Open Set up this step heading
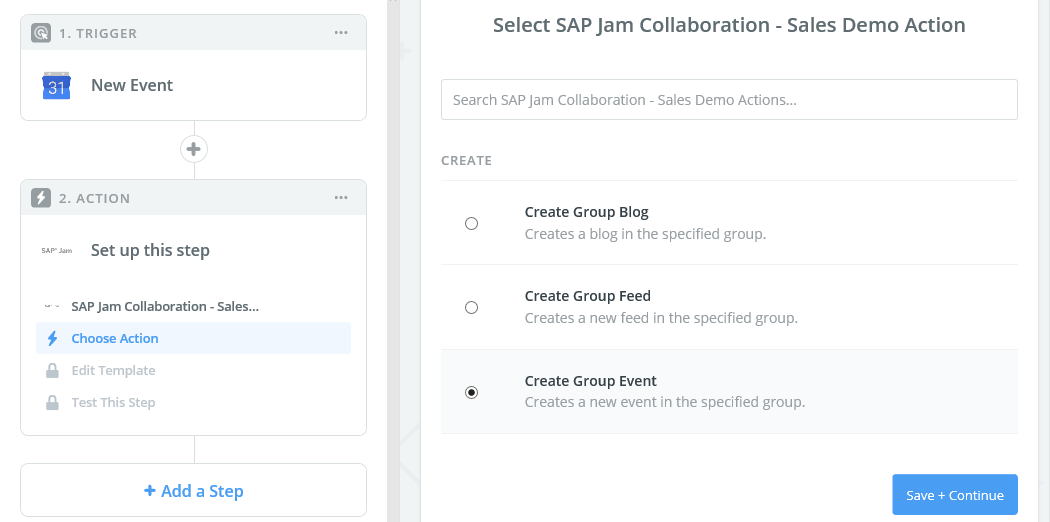1050x522 pixels. (x=150, y=250)
